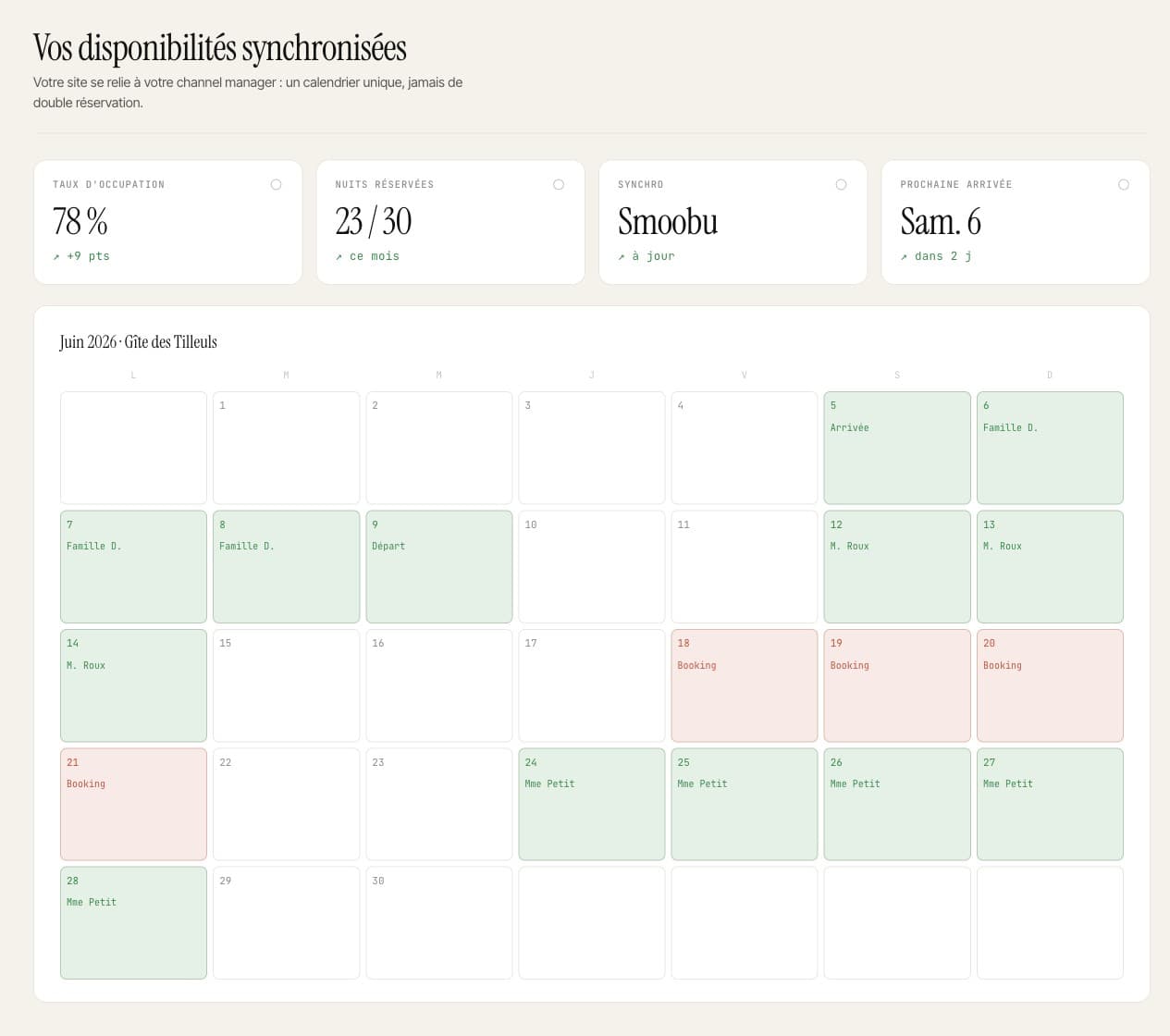Select the 23 / 30 nights value
Image resolution: width=1170 pixels, height=1036 pixels.
[374, 222]
